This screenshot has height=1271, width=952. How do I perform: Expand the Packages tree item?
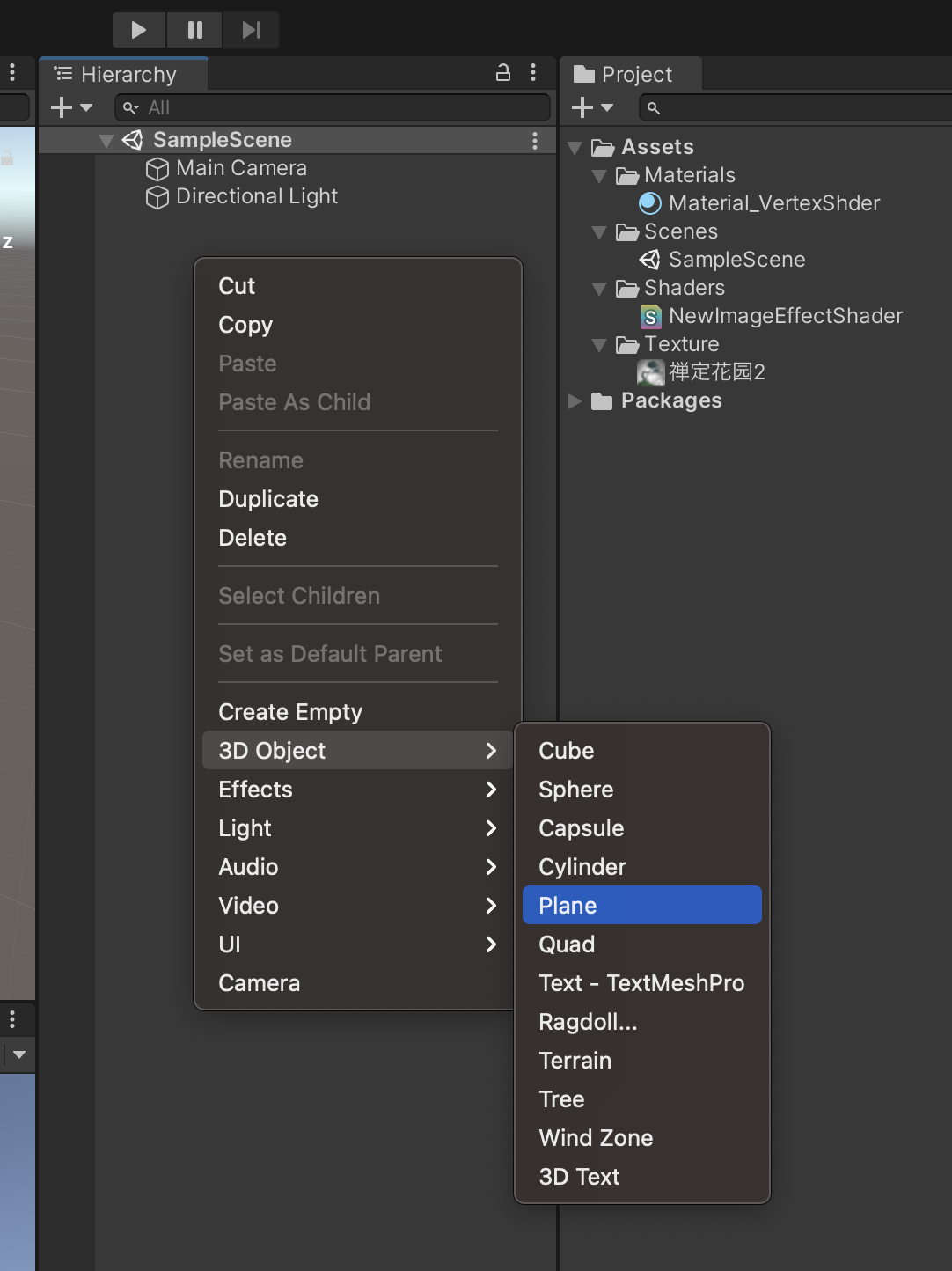(575, 400)
